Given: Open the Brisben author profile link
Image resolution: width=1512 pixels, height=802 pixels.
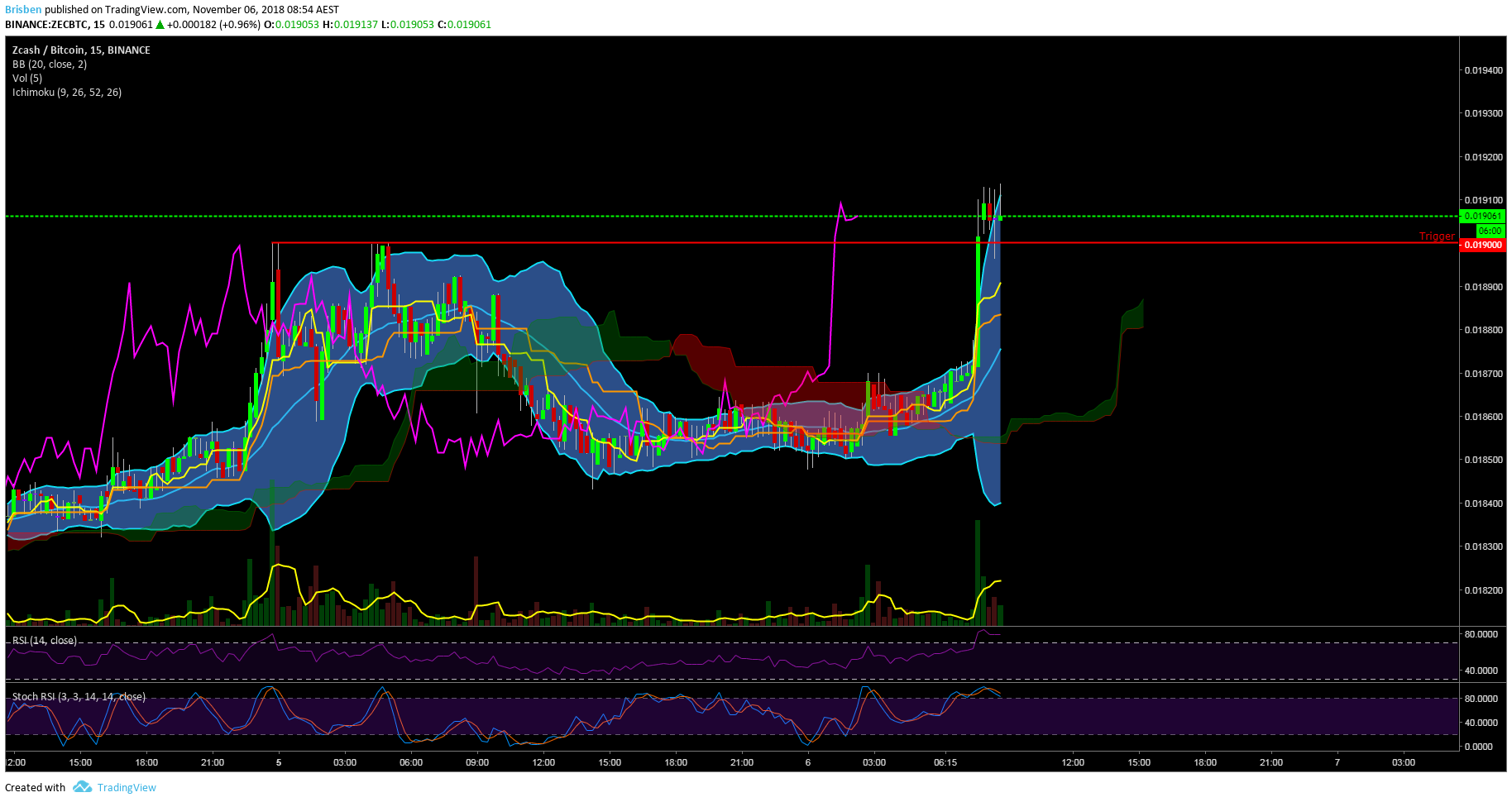Looking at the screenshot, I should pyautogui.click(x=23, y=10).
